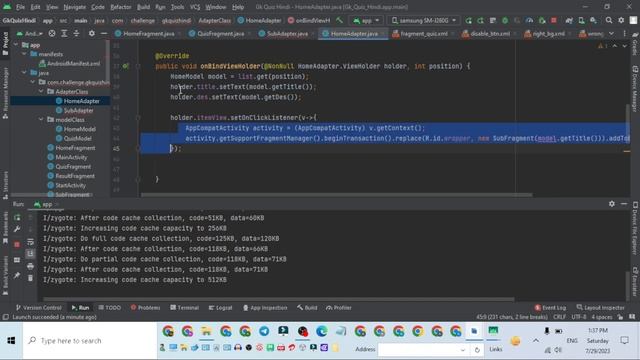Click the Debug app bug icon
Viewport: 640px width, 360px height.
[505, 20]
